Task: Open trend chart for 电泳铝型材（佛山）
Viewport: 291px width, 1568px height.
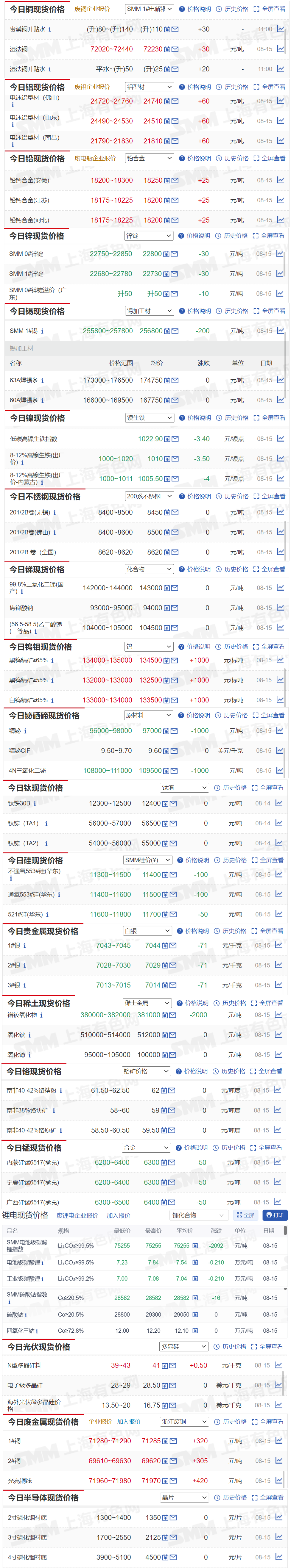Action: pyautogui.click(x=281, y=101)
